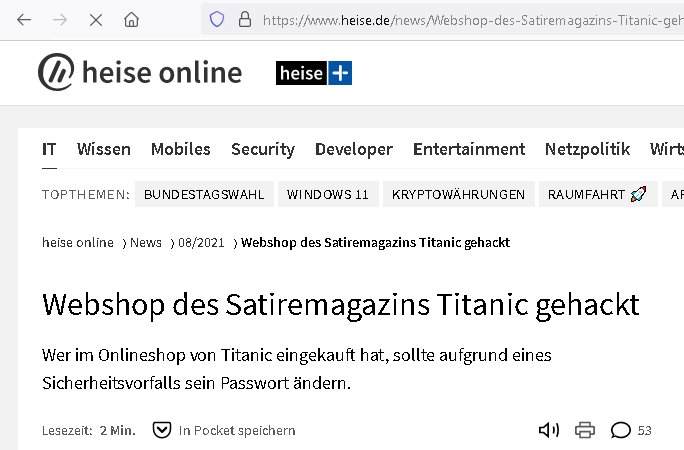Open the BUNDESTAGSWAHL top topic

click(204, 194)
